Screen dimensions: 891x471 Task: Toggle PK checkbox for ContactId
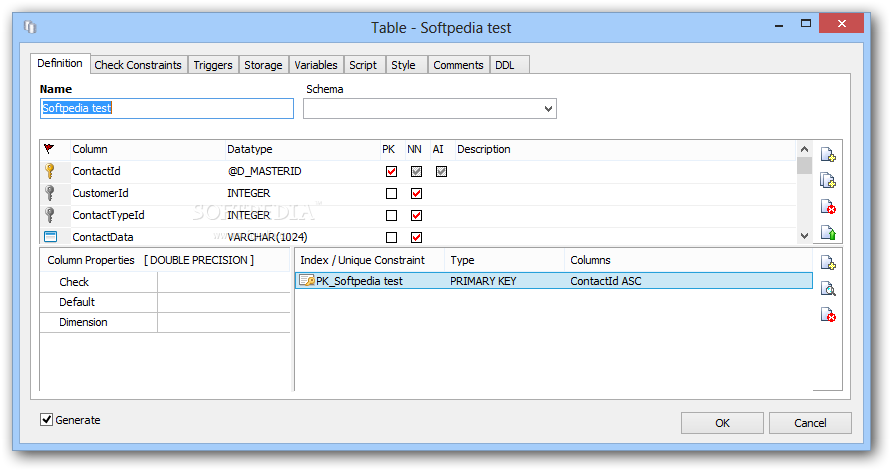(x=392, y=172)
